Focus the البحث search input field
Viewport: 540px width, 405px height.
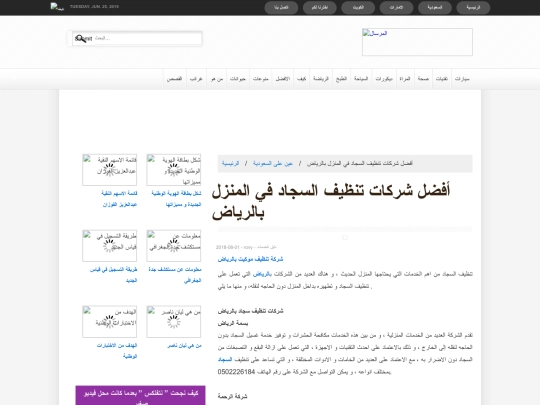pyautogui.click(x=147, y=38)
